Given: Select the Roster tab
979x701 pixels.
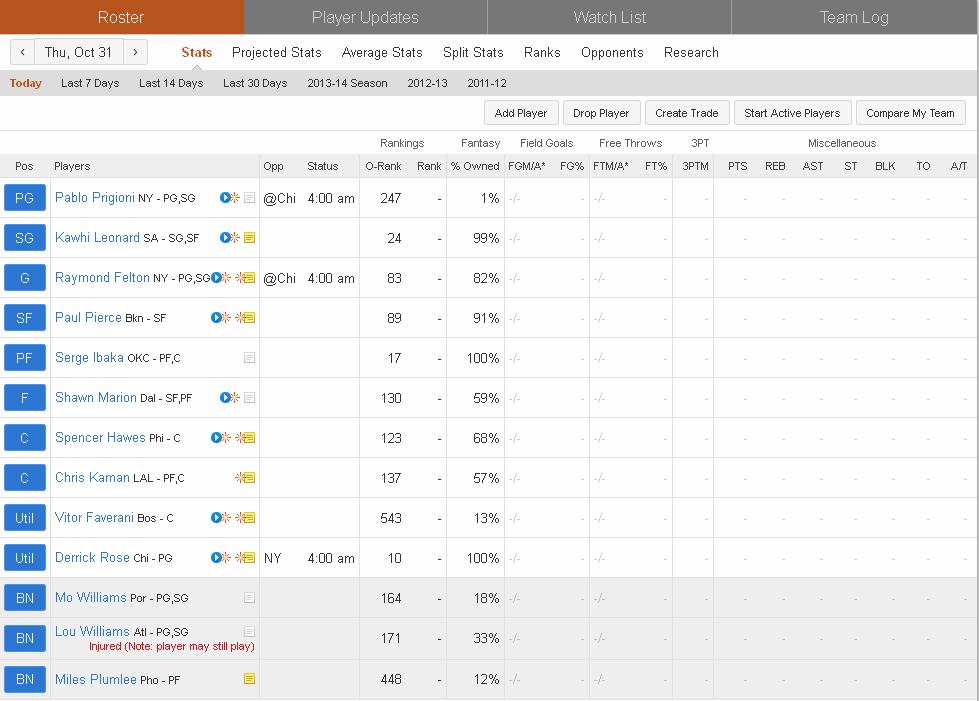Looking at the screenshot, I should [121, 17].
